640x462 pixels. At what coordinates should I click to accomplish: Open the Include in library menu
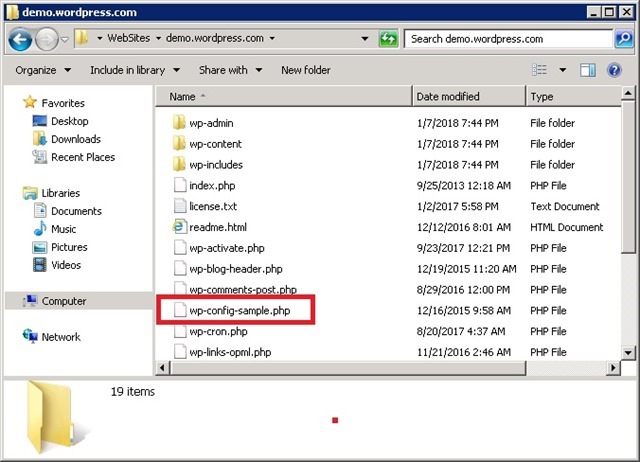135,70
